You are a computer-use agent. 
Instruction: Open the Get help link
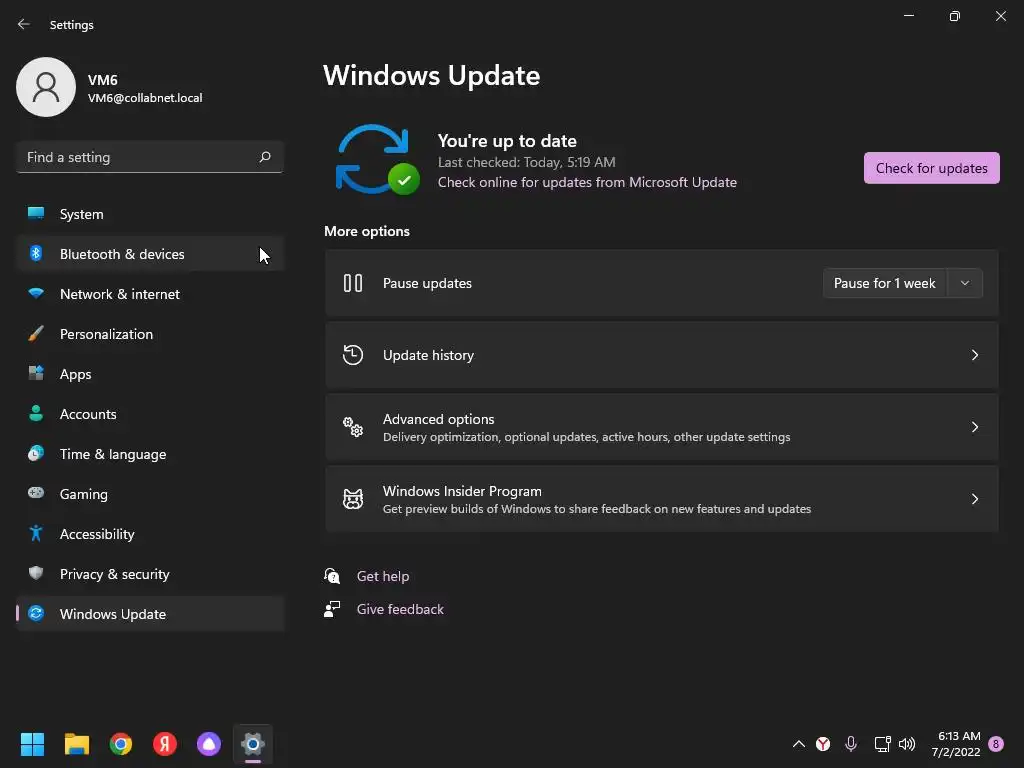tap(383, 576)
